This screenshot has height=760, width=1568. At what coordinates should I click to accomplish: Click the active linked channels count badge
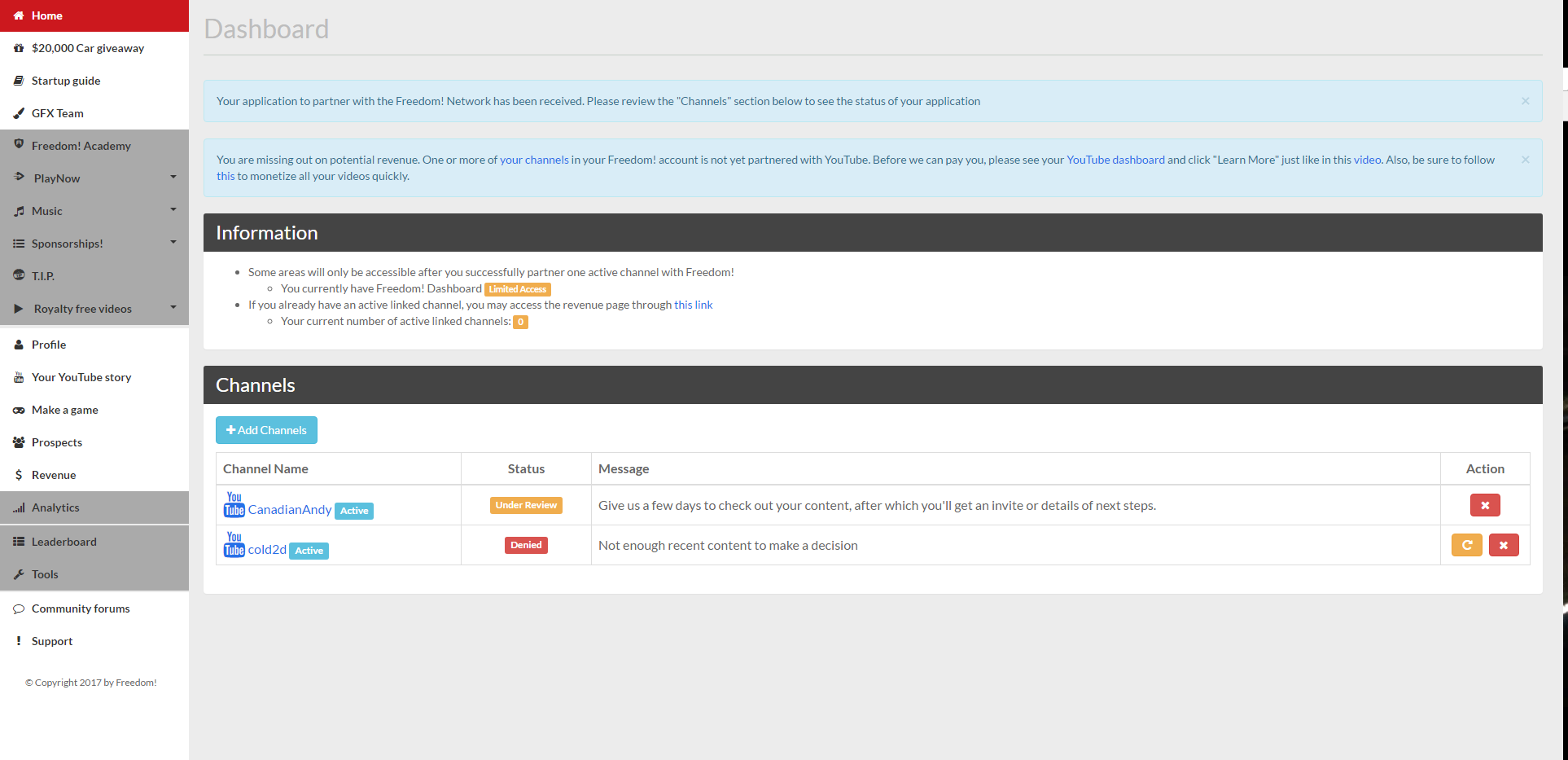[x=521, y=322]
